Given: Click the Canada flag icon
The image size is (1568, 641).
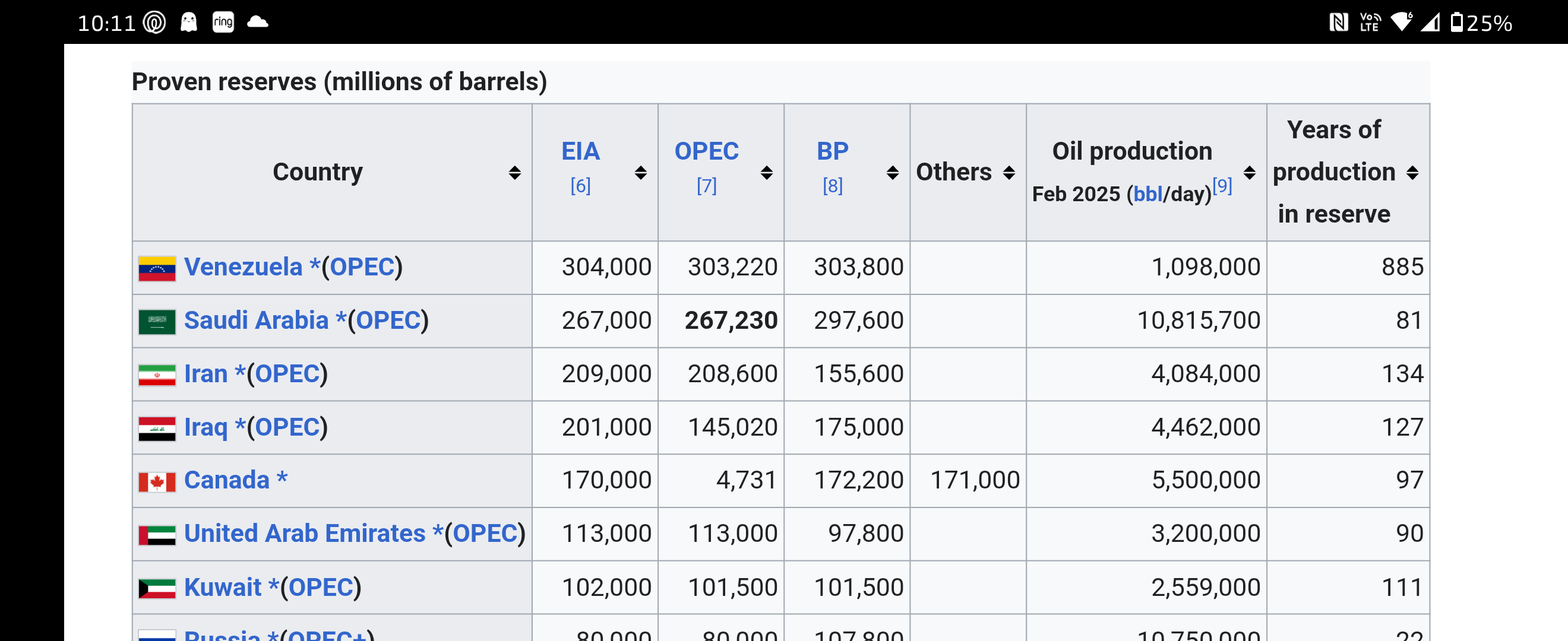Looking at the screenshot, I should [157, 482].
